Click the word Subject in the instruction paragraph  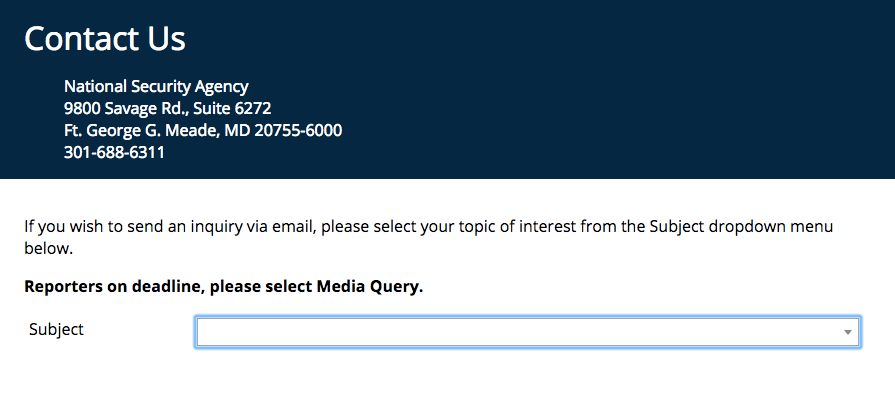pyautogui.click(x=678, y=227)
